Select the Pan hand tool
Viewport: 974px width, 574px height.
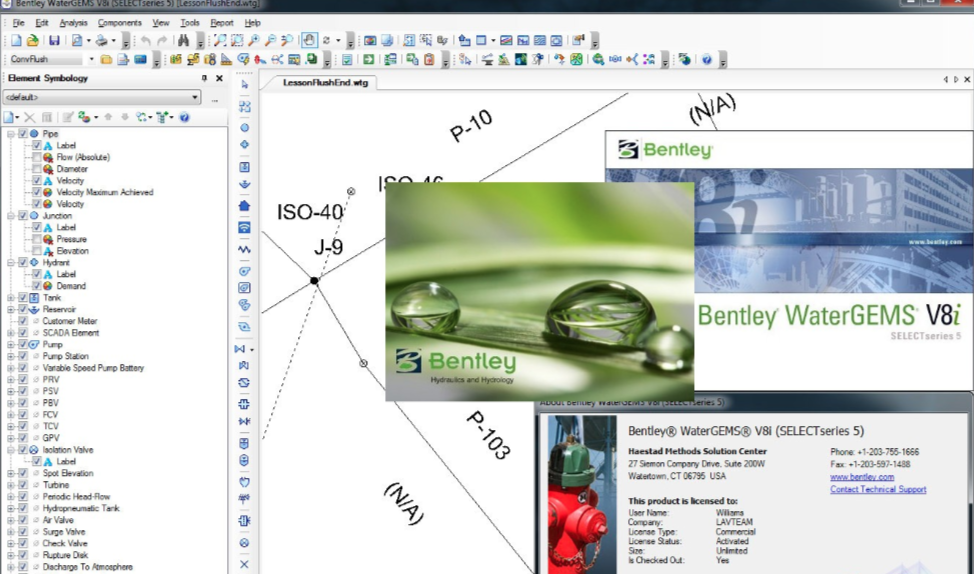click(x=309, y=41)
